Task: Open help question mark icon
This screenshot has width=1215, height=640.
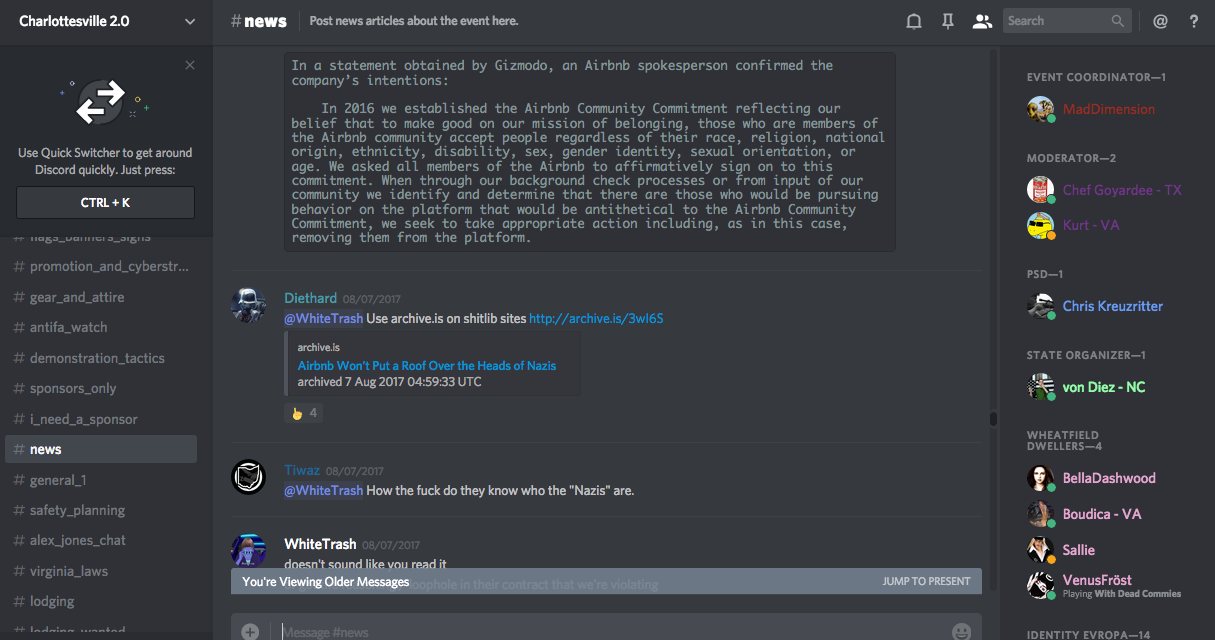Action: (x=1194, y=21)
